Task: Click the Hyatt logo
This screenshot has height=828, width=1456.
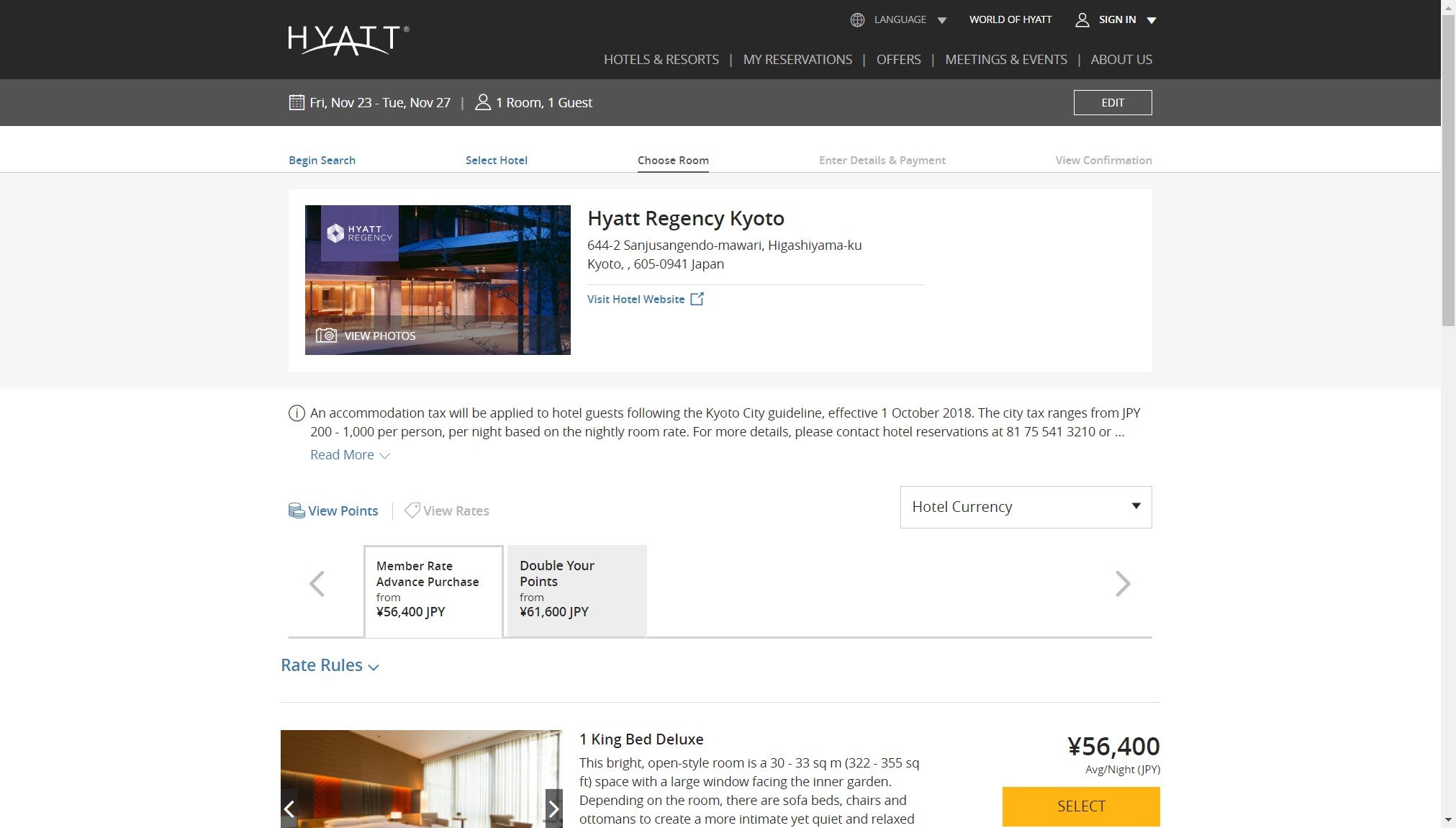Action: tap(348, 40)
